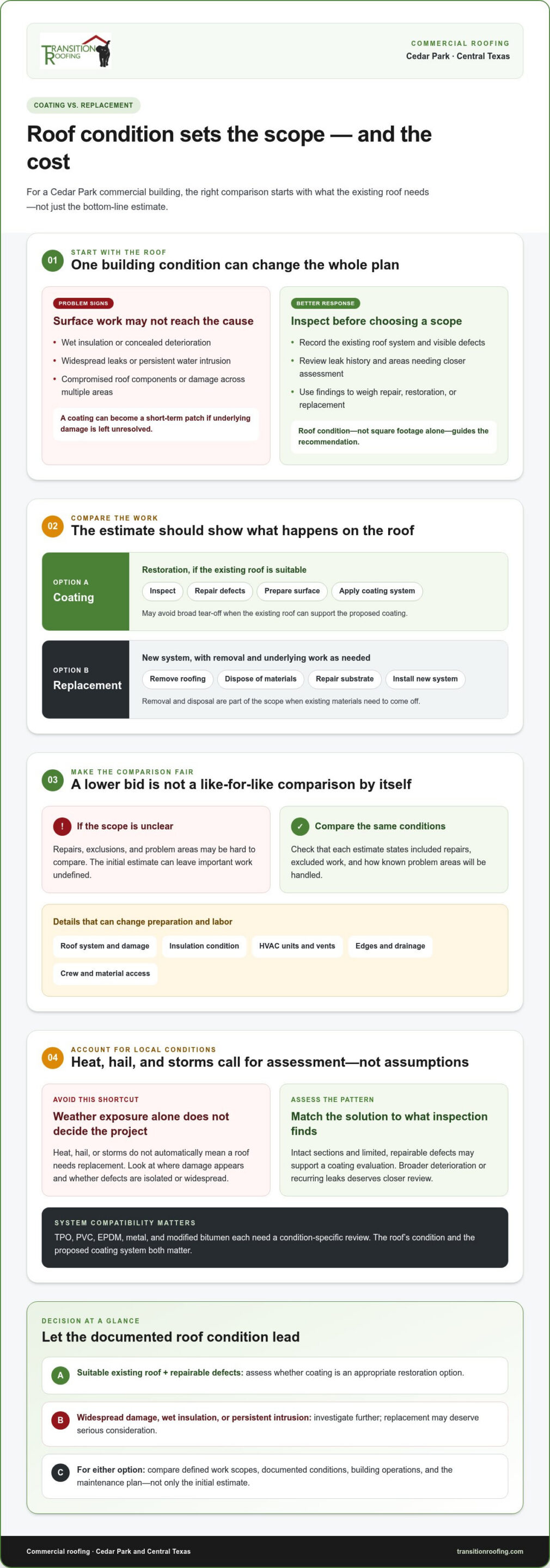550x1568 pixels.
Task: Click the Repair defects chip
Action: click(x=220, y=591)
